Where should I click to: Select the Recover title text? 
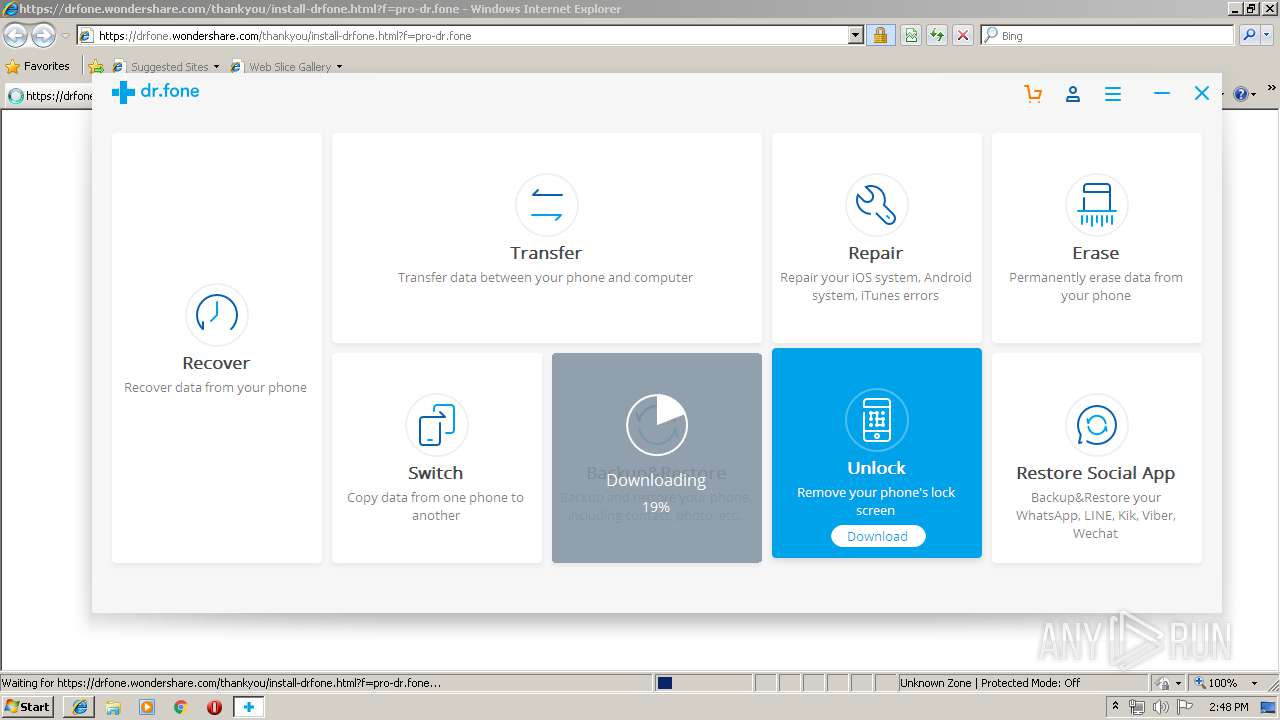tap(216, 363)
